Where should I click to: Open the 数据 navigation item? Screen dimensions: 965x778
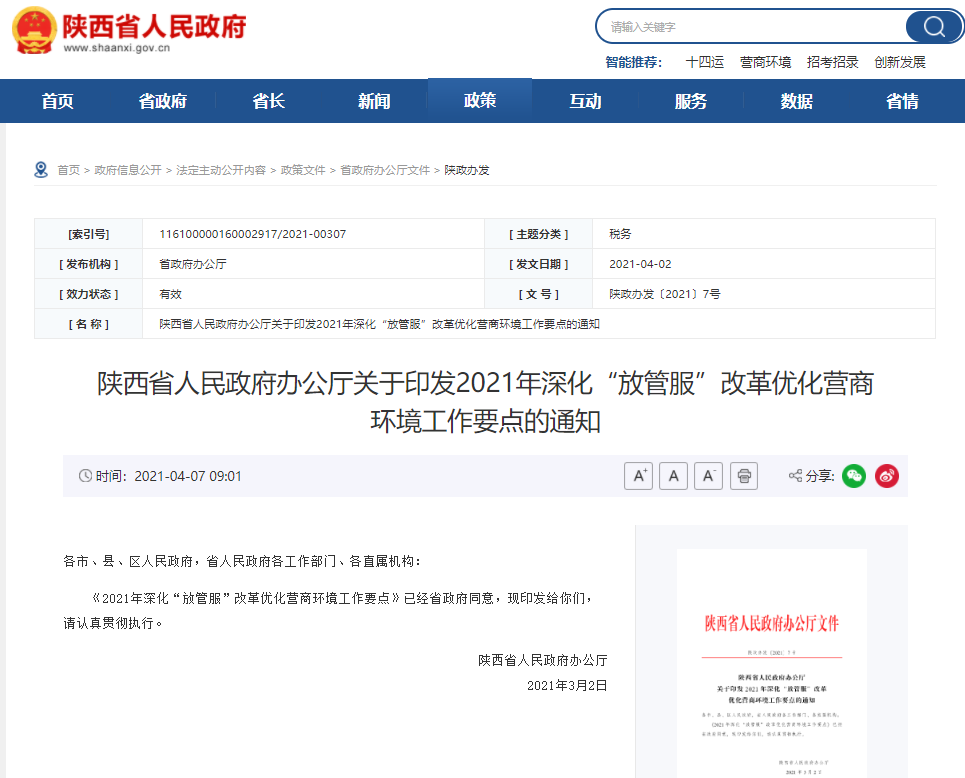pyautogui.click(x=796, y=101)
